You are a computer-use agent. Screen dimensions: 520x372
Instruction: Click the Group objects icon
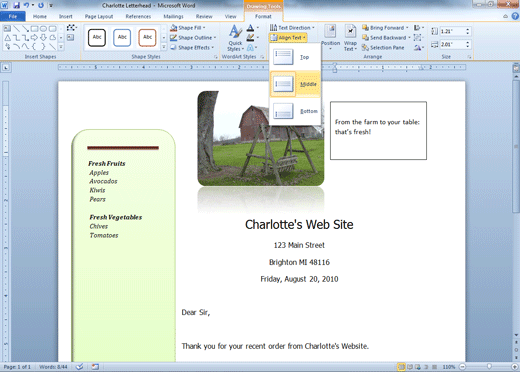point(419,38)
